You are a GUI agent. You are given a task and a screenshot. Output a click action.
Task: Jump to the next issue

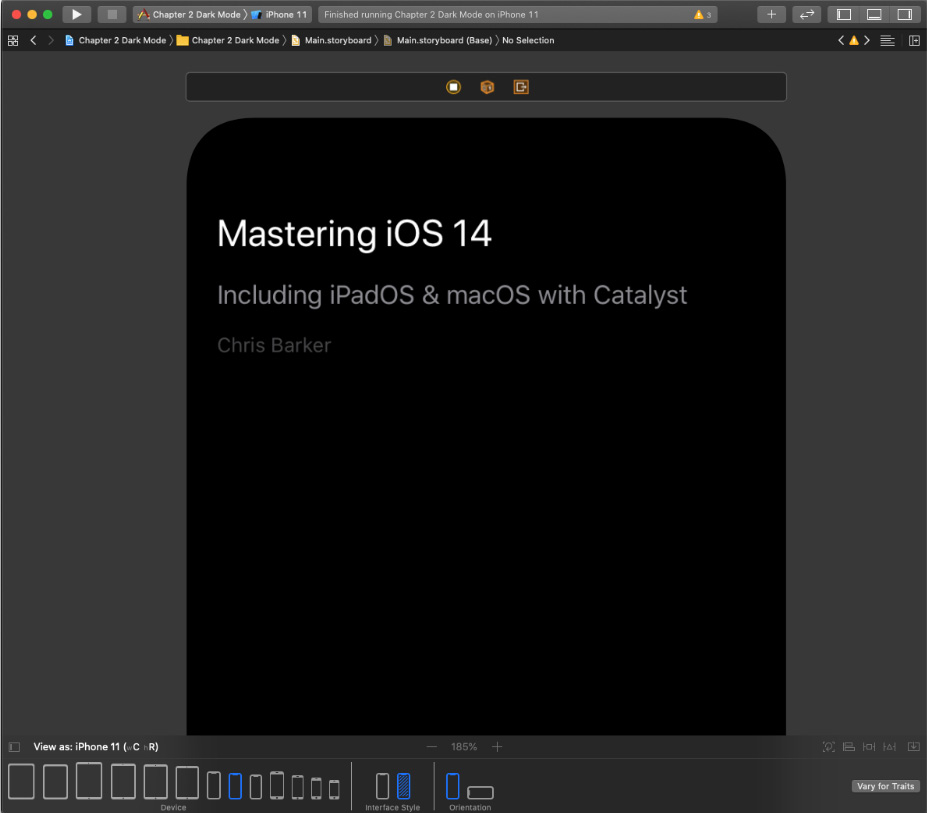[x=867, y=40]
